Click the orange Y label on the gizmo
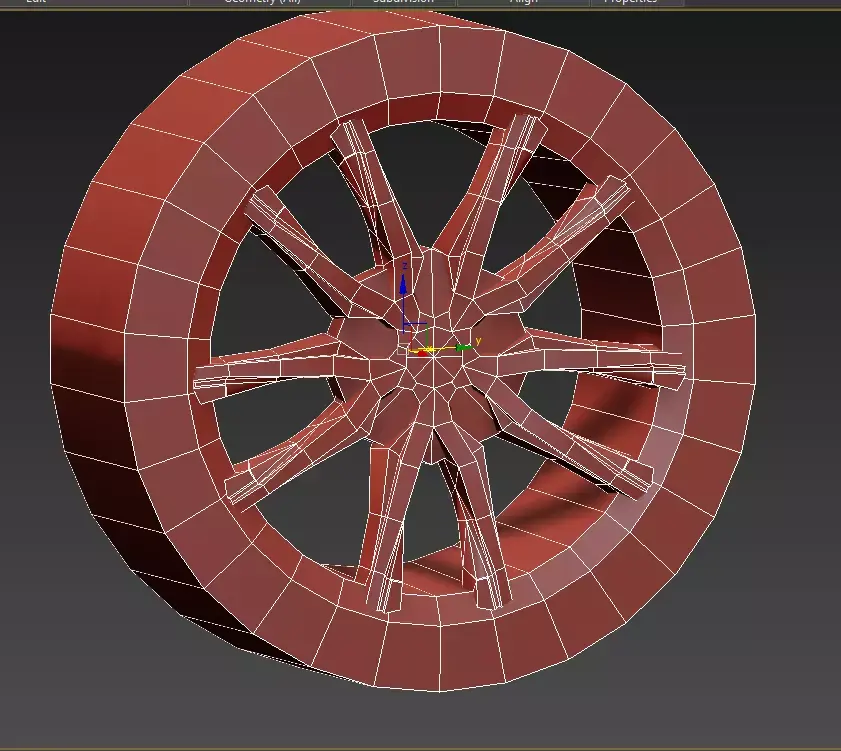The width and height of the screenshot is (841, 751). (x=478, y=341)
